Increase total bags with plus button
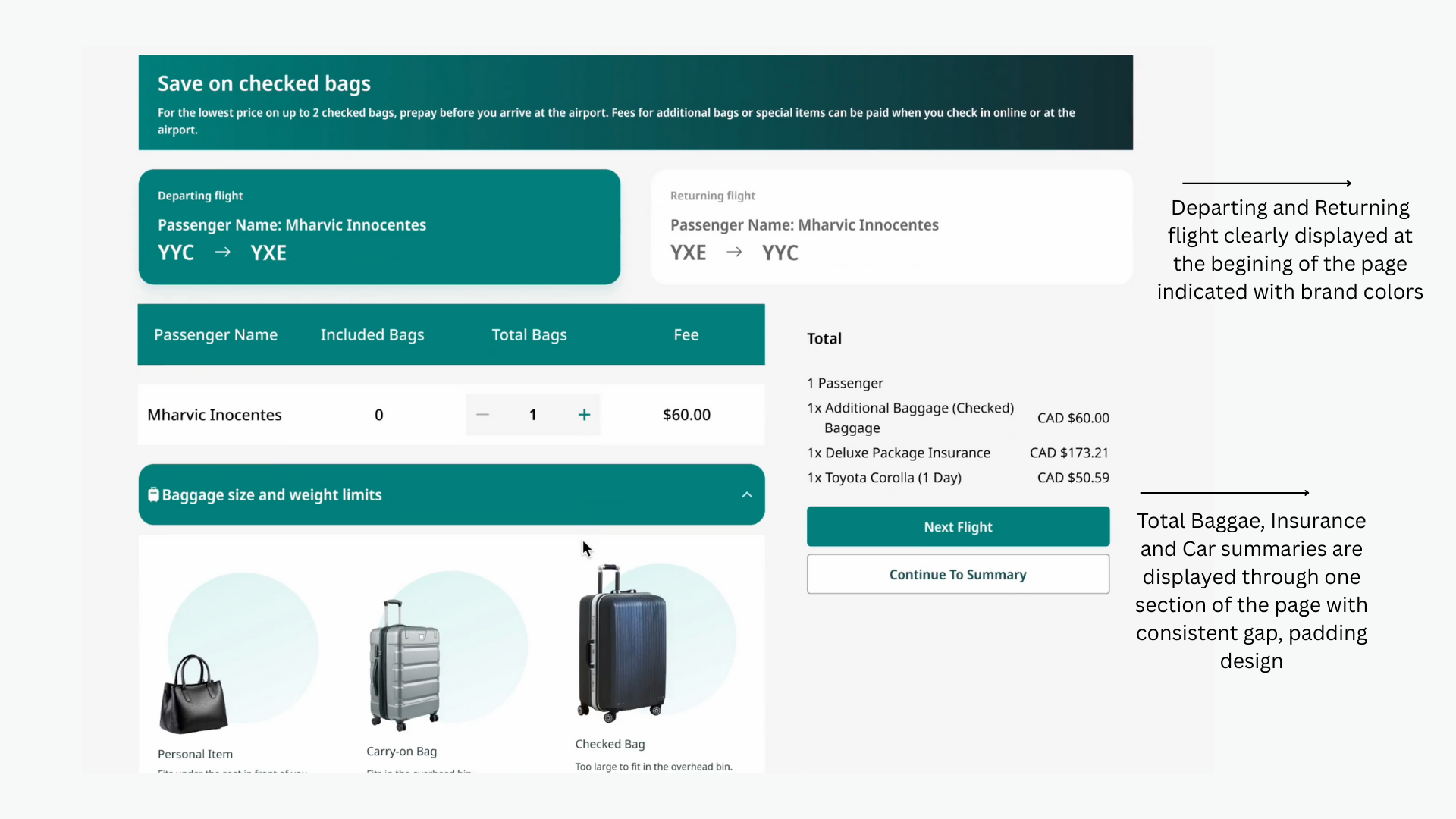This screenshot has width=1456, height=819. point(584,415)
